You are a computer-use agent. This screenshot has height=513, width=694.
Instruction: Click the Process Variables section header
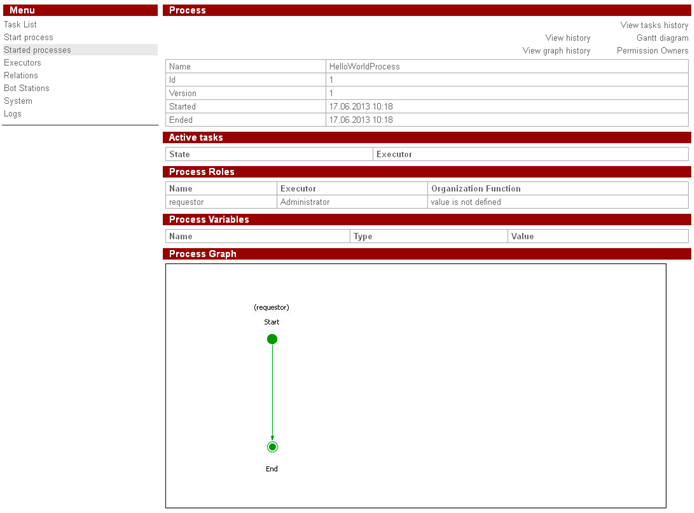[x=209, y=219]
